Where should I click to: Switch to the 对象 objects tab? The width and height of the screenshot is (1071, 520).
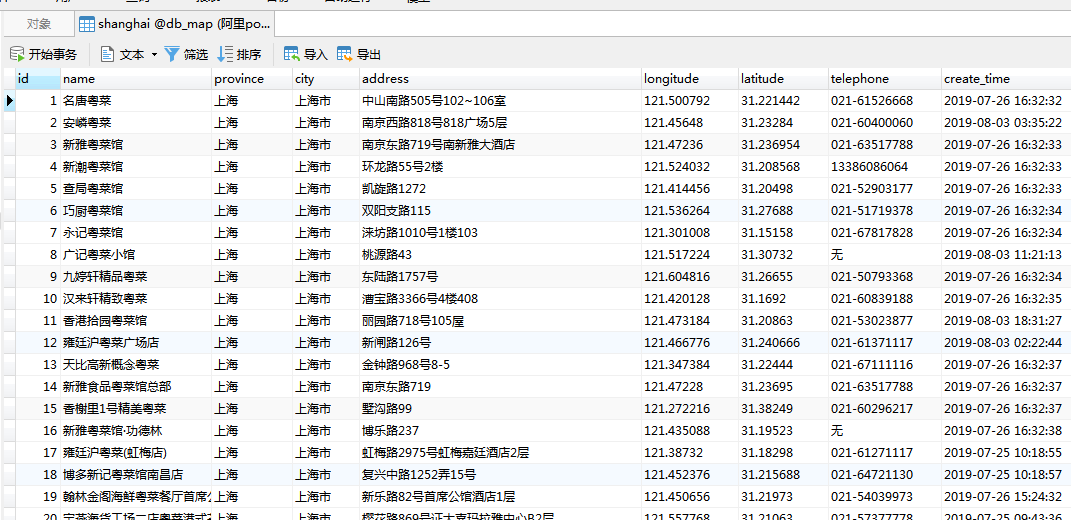[39, 24]
